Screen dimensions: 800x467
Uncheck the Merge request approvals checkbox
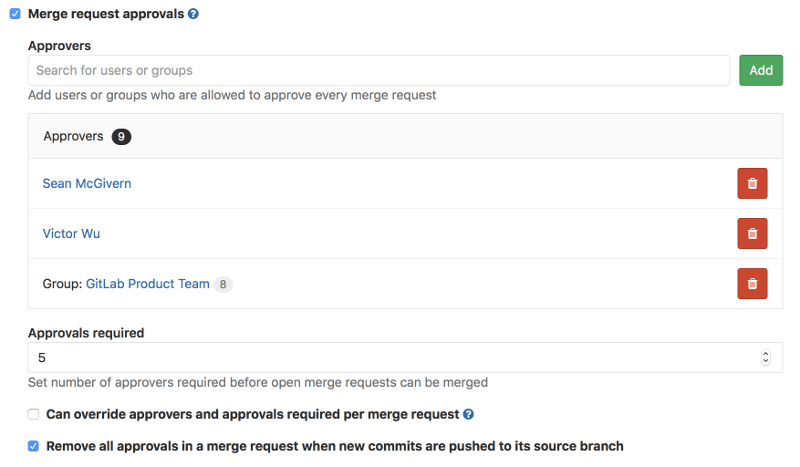(x=15, y=14)
